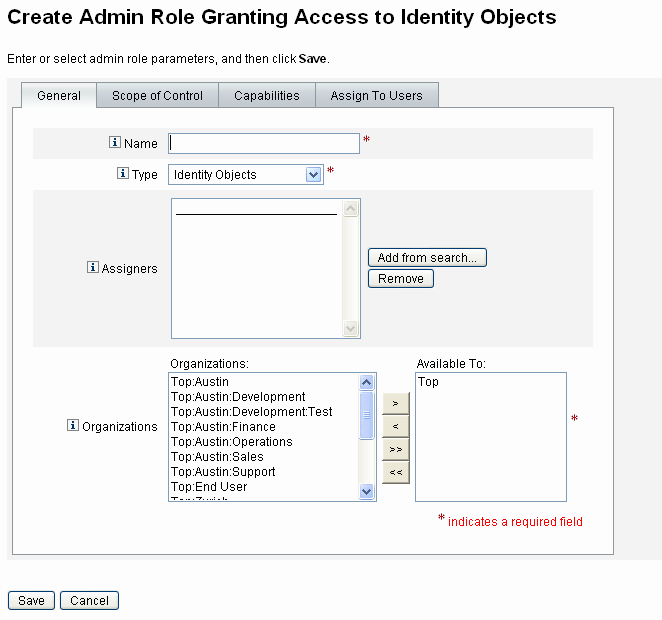Click the Add from search button
Image resolution: width=662 pixels, height=620 pixels.
(x=427, y=257)
